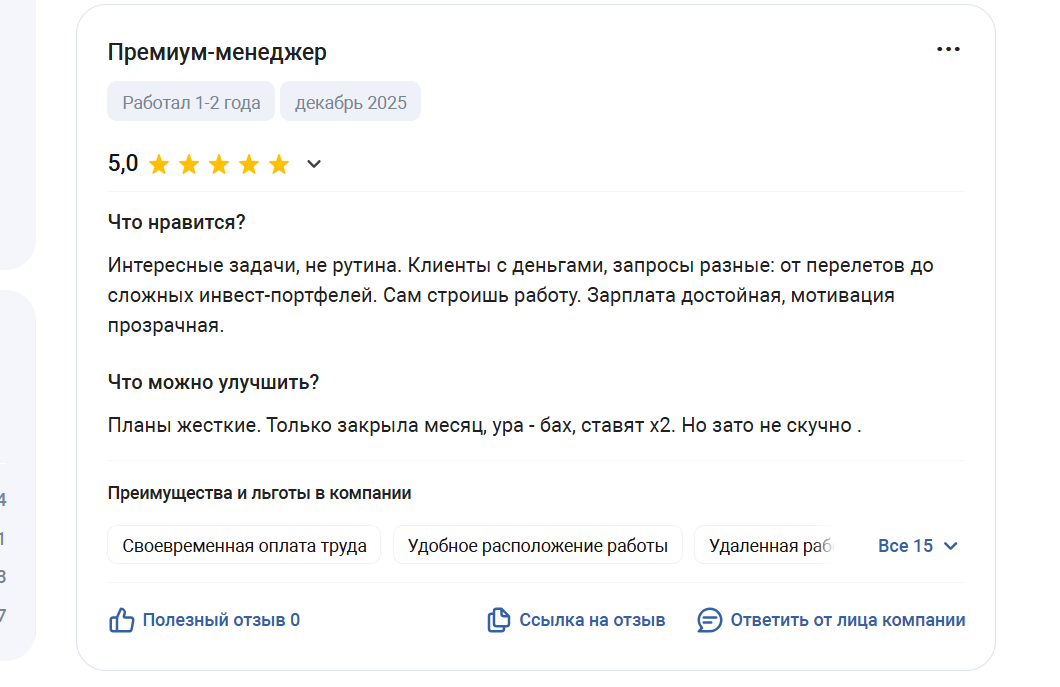Click the декабрь 2025 date tag
This screenshot has height=687, width=1060.
coord(351,102)
